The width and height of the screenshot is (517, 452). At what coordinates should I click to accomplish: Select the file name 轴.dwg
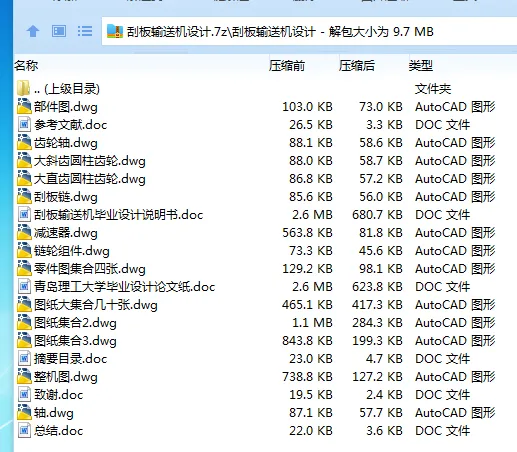point(54,413)
